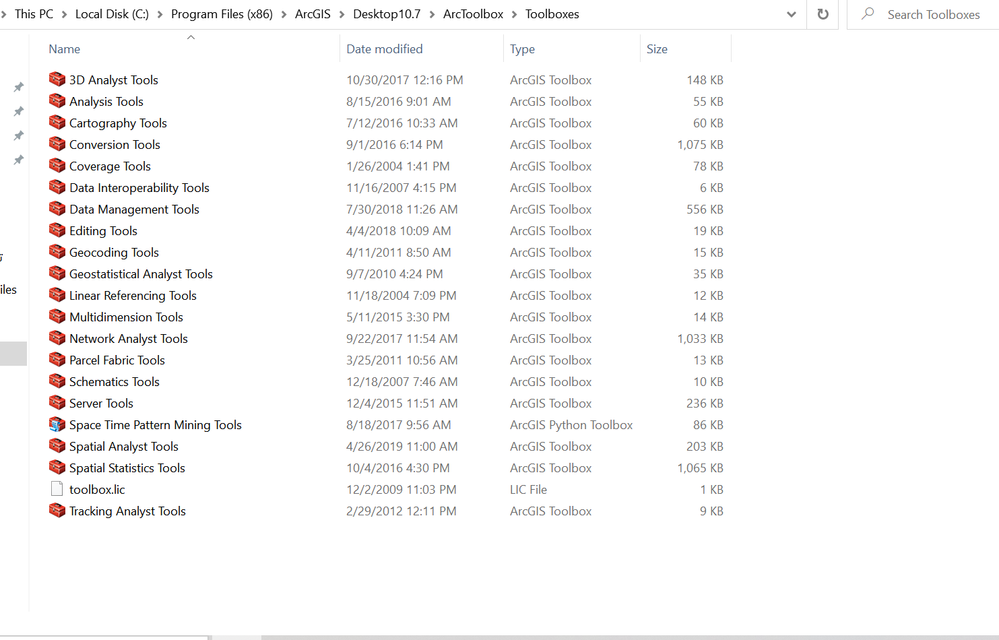999x640 pixels.
Task: Open the address bar history dropdown
Action: pos(791,14)
